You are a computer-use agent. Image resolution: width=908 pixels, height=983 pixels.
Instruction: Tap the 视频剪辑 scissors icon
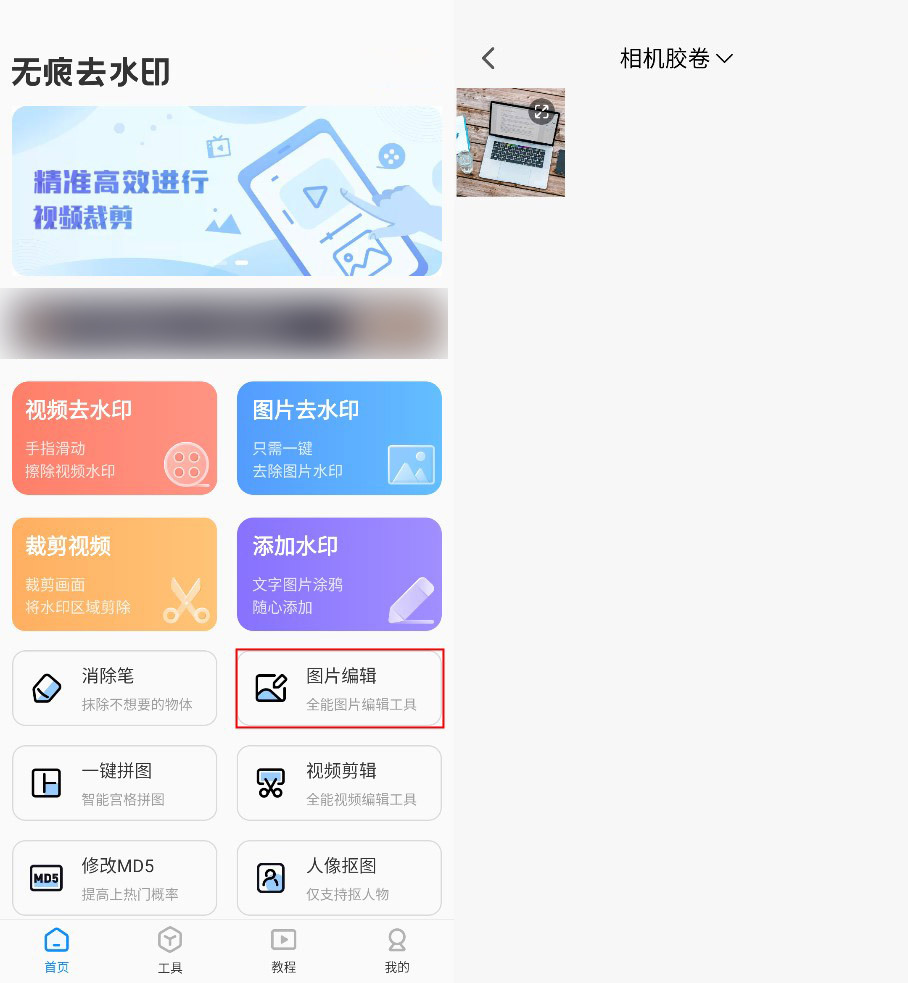click(271, 783)
